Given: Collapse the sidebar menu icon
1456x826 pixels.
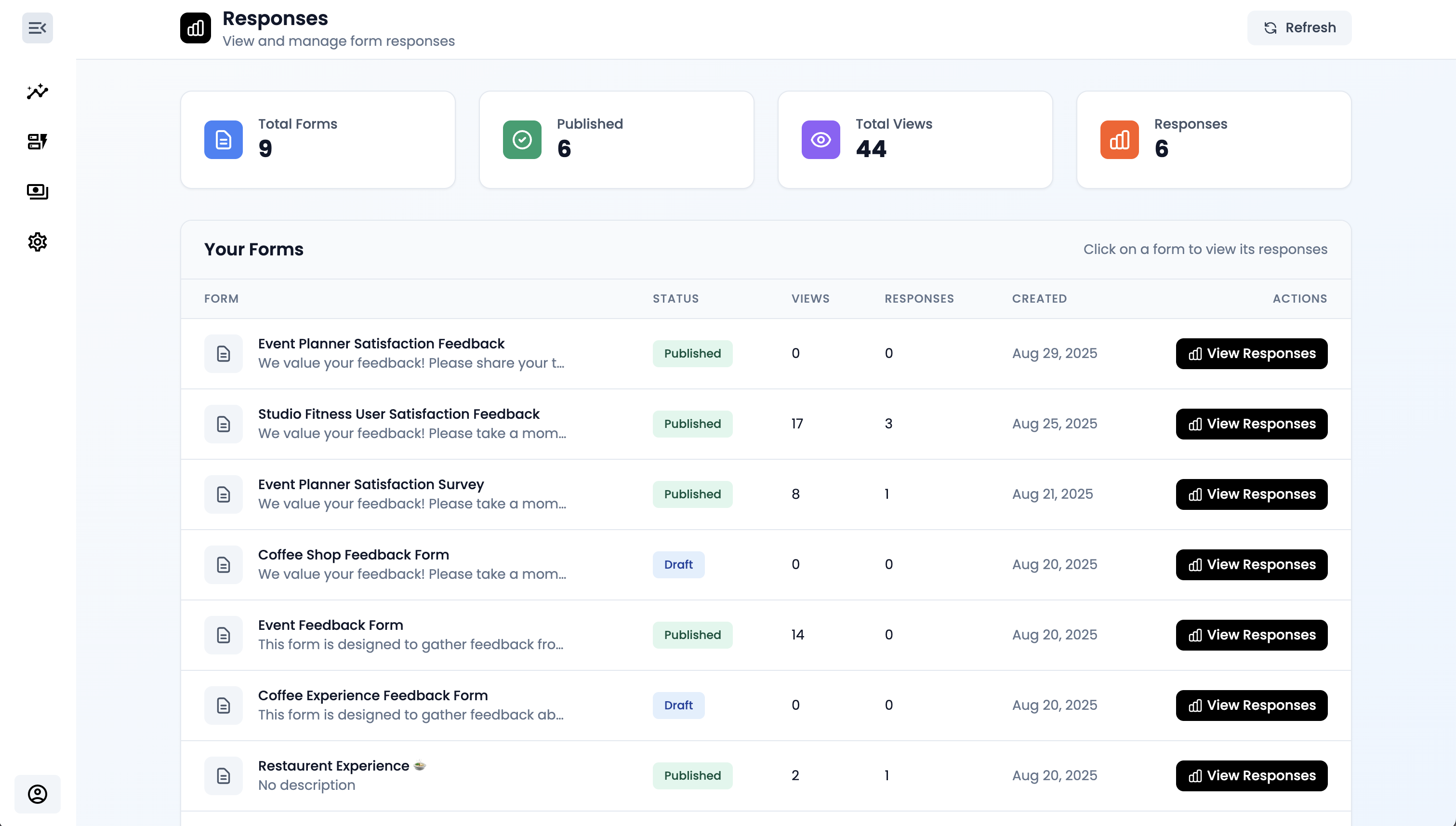Looking at the screenshot, I should click(x=38, y=28).
